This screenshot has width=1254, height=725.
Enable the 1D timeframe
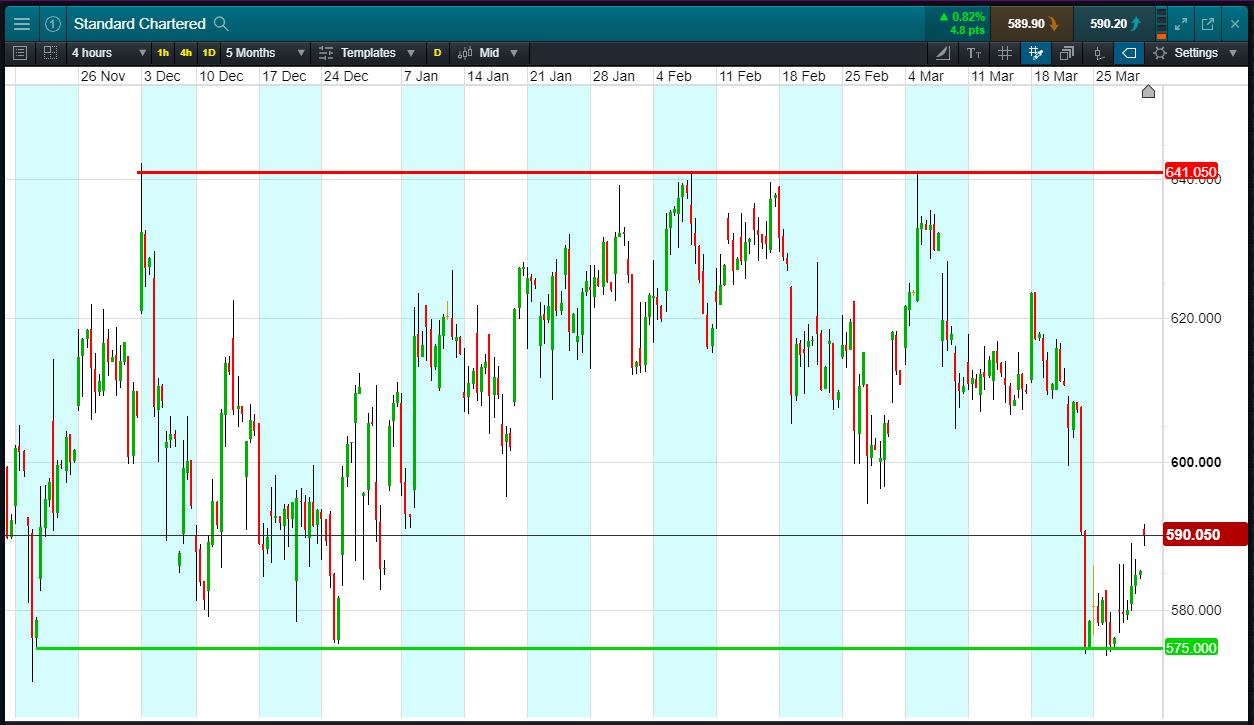click(206, 53)
